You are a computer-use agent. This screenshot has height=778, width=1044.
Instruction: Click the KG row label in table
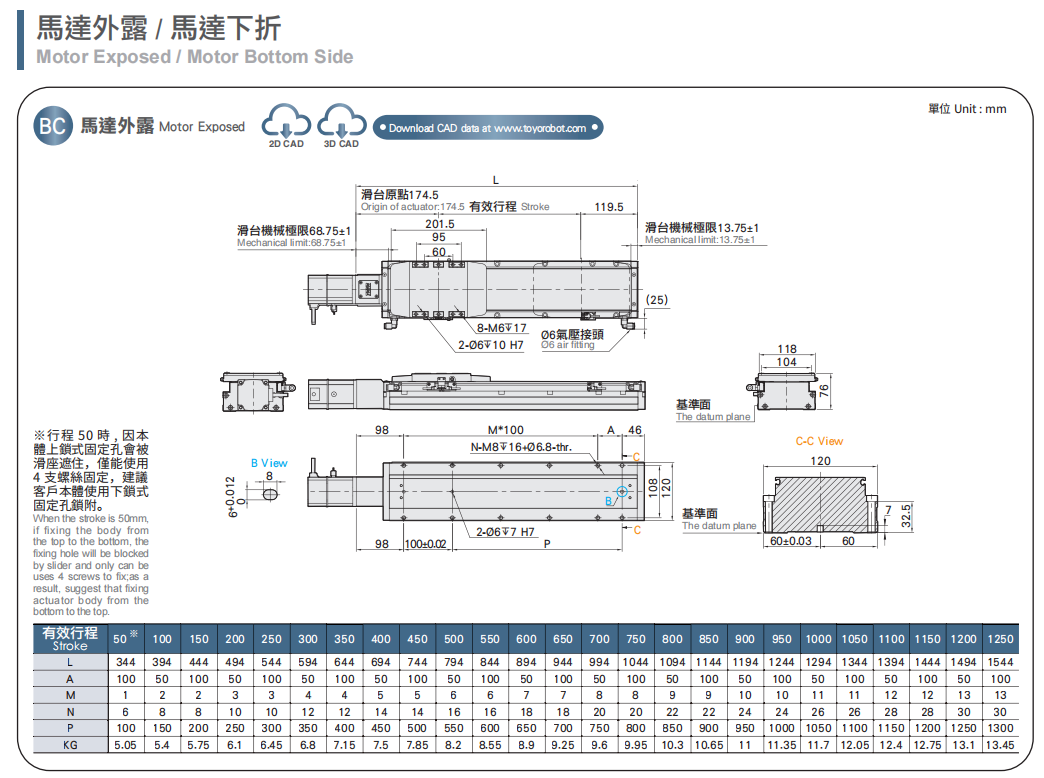70,745
